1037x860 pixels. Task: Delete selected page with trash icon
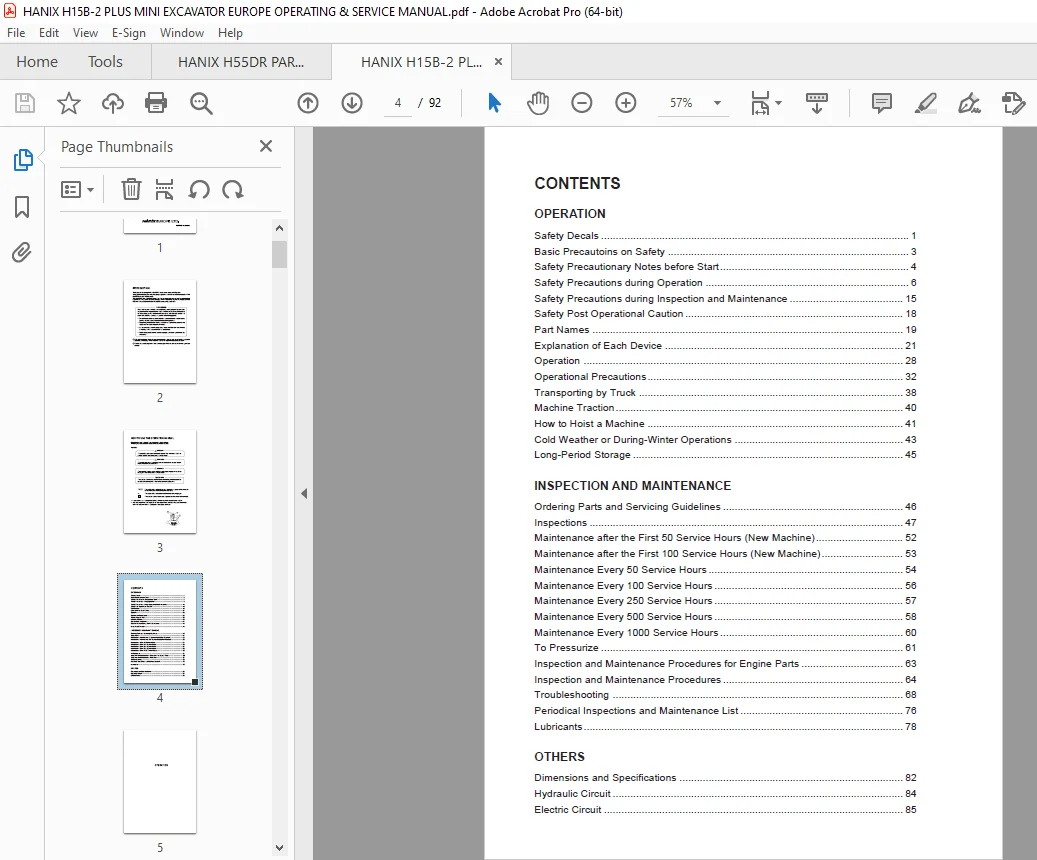[x=131, y=190]
